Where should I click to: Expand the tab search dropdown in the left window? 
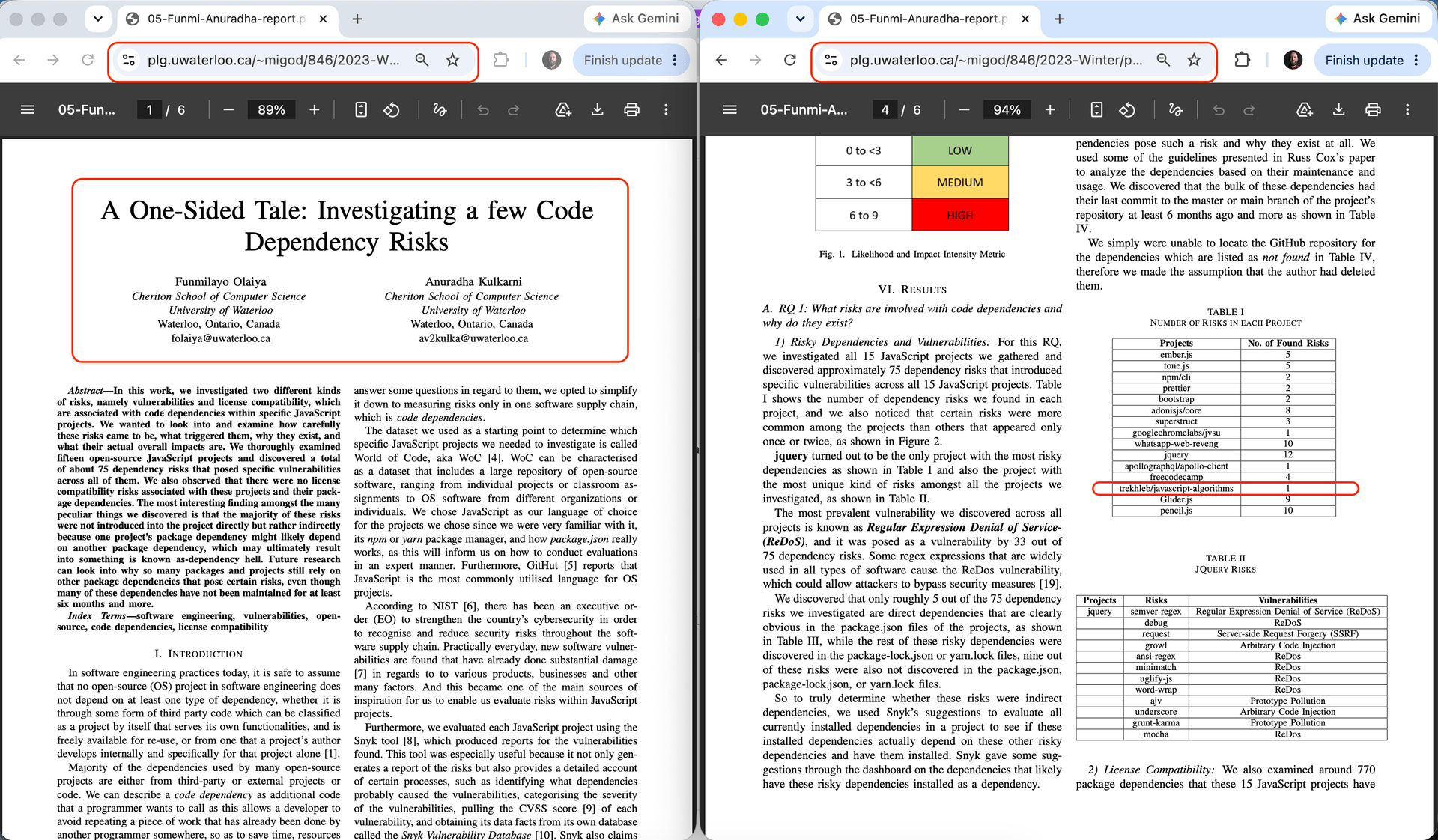pos(98,19)
